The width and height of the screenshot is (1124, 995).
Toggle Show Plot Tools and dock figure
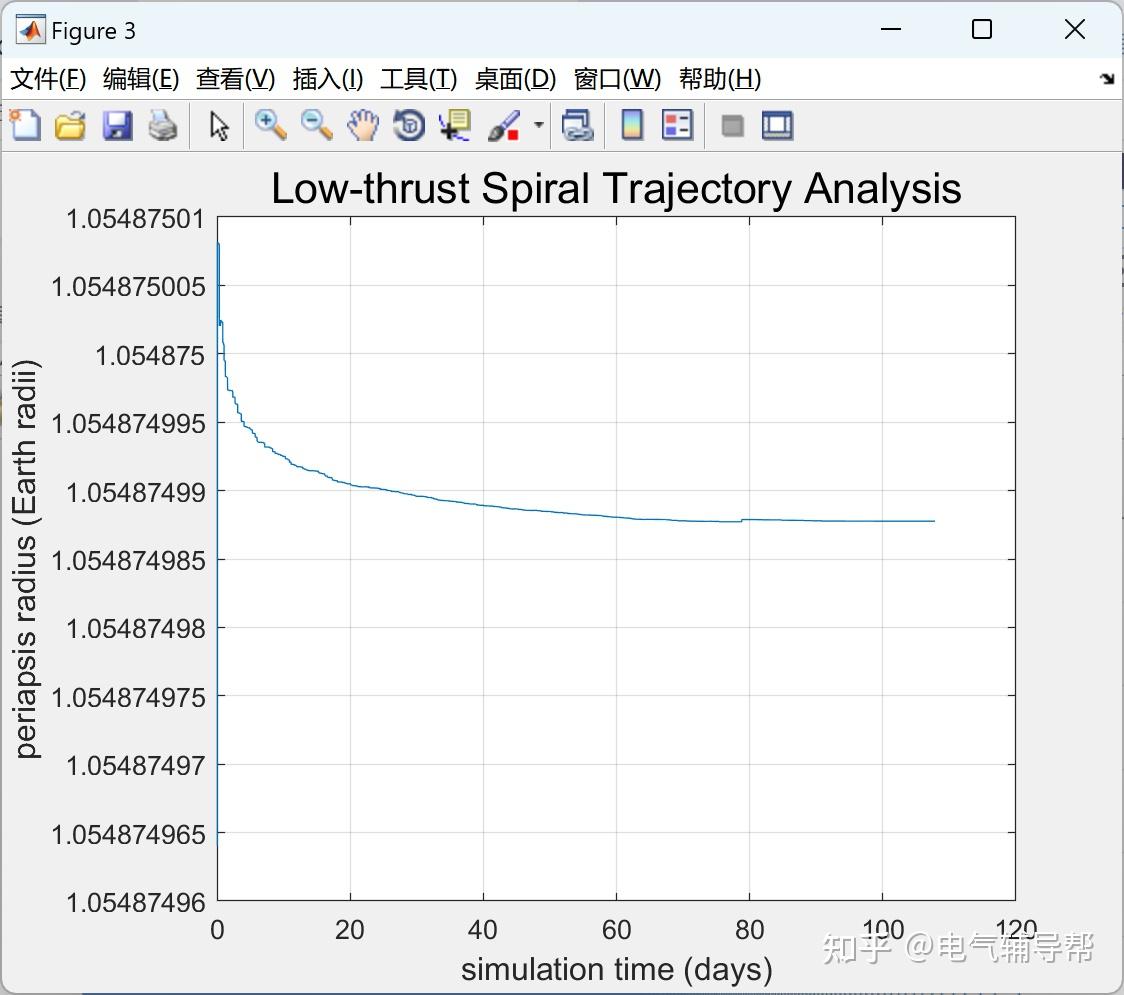coord(777,125)
